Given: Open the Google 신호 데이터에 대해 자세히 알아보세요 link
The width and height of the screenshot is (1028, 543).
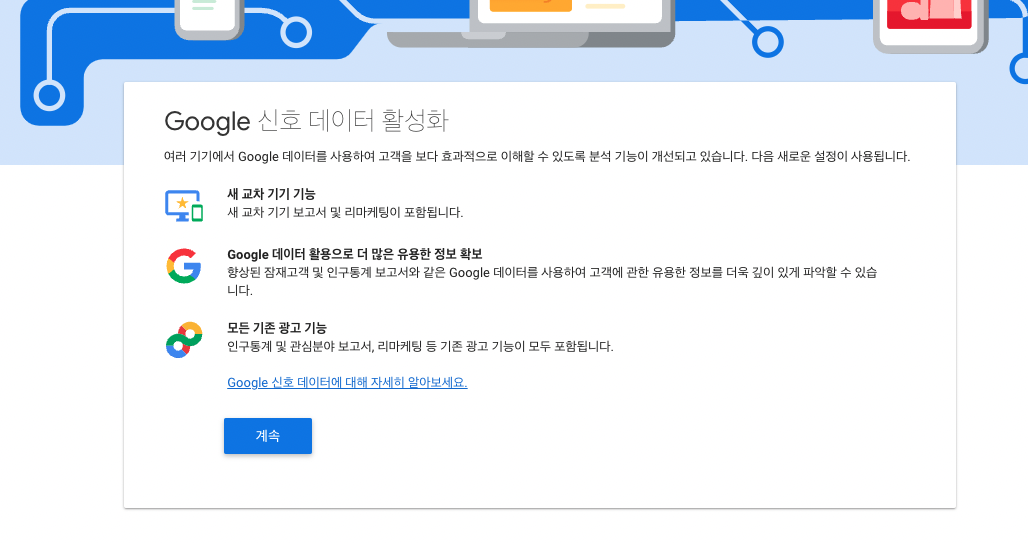Looking at the screenshot, I should click(x=347, y=382).
